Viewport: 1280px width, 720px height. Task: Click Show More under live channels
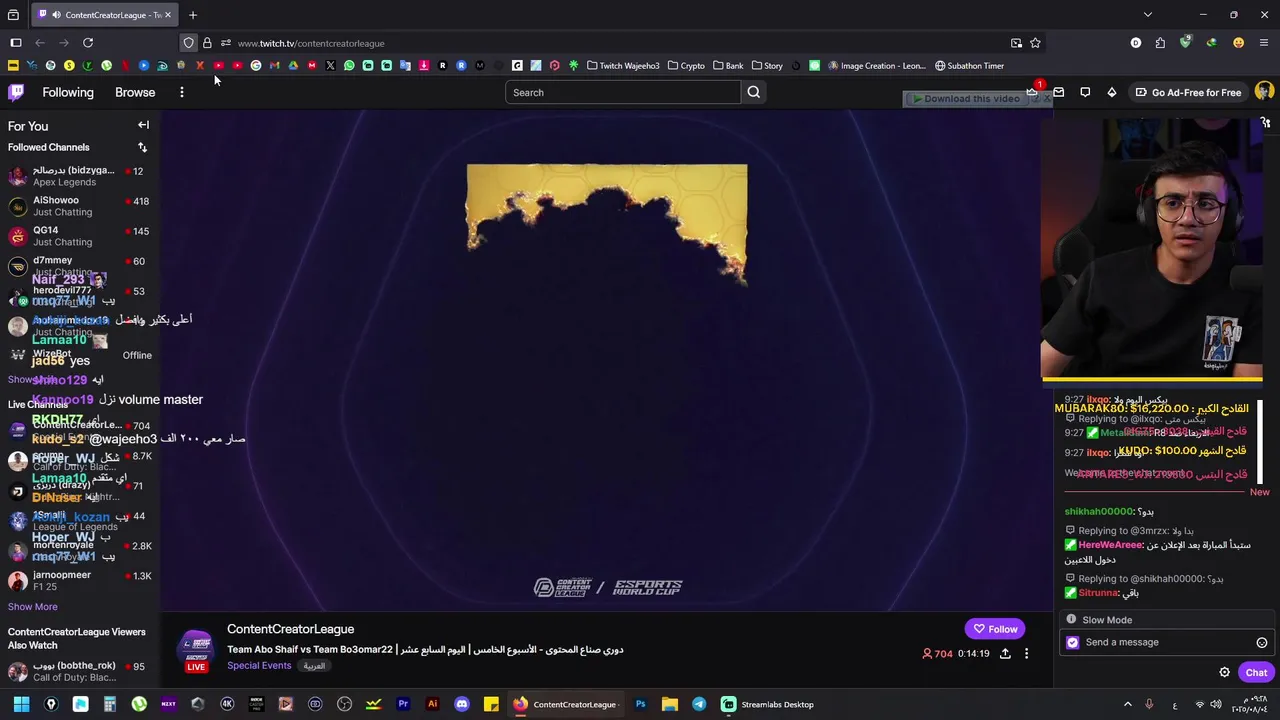point(32,607)
